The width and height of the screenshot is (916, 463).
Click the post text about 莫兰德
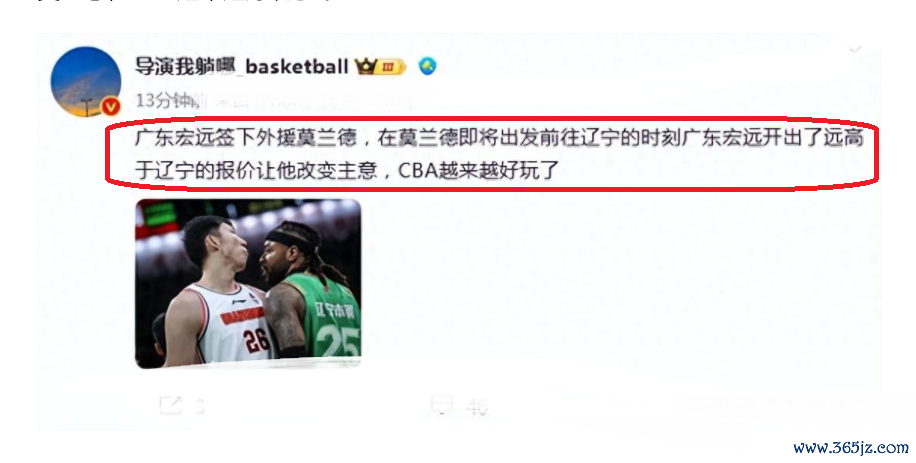coord(499,154)
